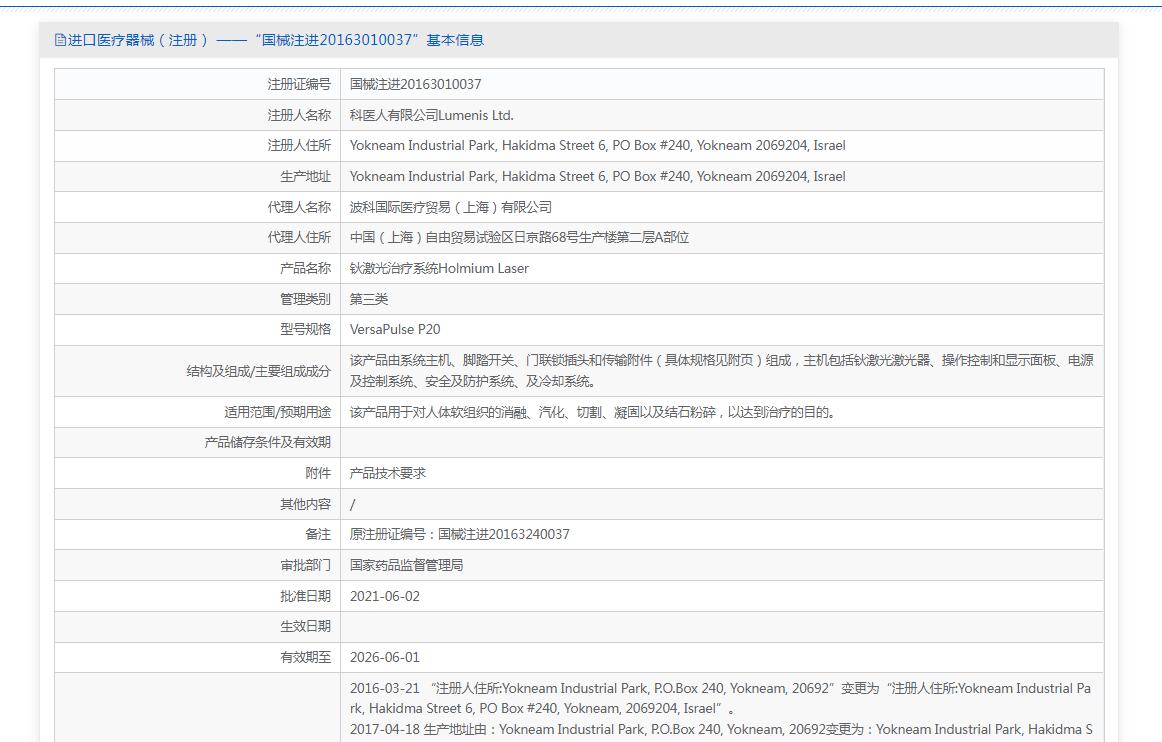
Task: Click remark 原注册证编号：国械注进20163240037
Action: tap(459, 534)
